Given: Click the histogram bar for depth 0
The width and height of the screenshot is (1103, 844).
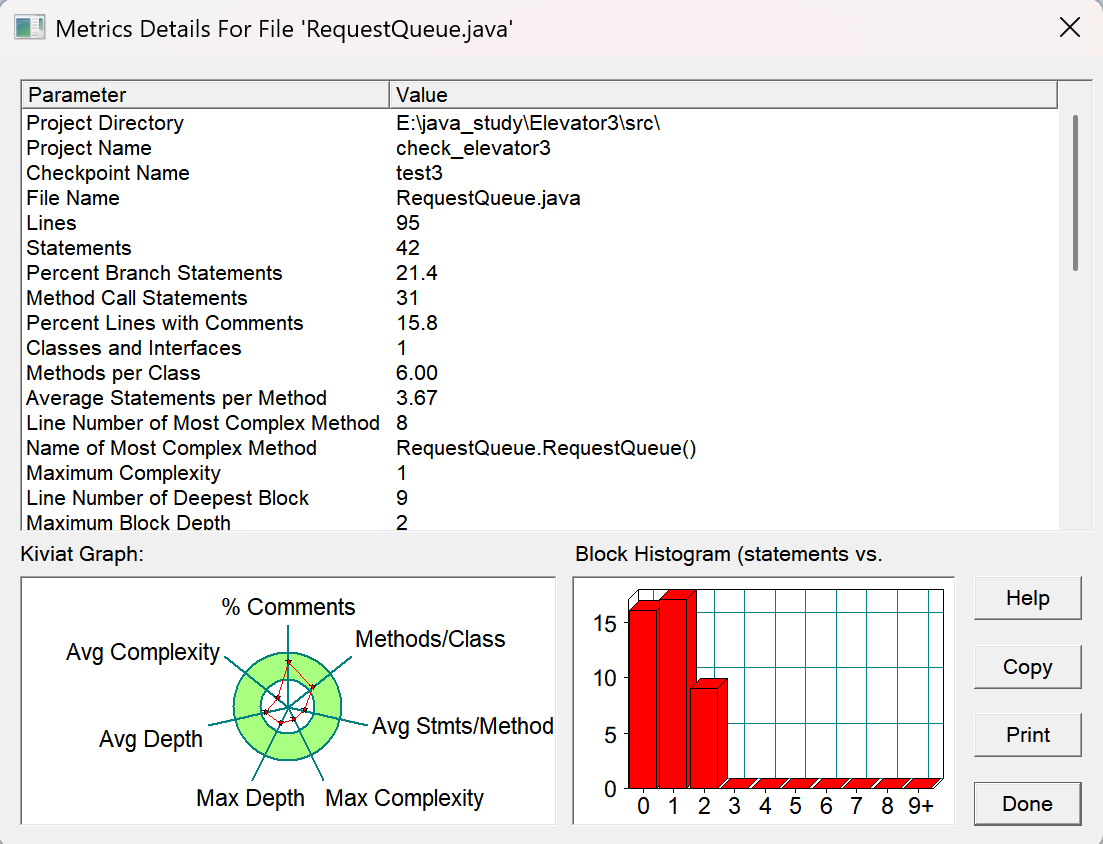Looking at the screenshot, I should coord(643,698).
